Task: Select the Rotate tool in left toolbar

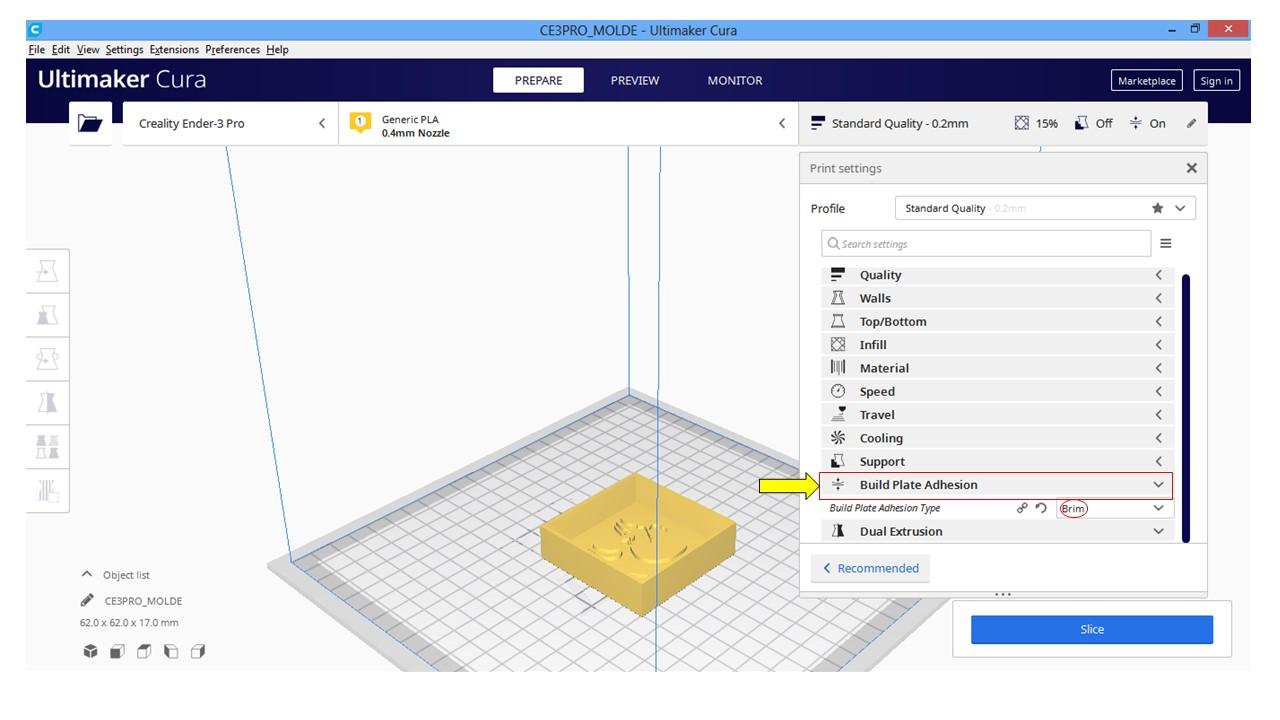Action: [47, 359]
